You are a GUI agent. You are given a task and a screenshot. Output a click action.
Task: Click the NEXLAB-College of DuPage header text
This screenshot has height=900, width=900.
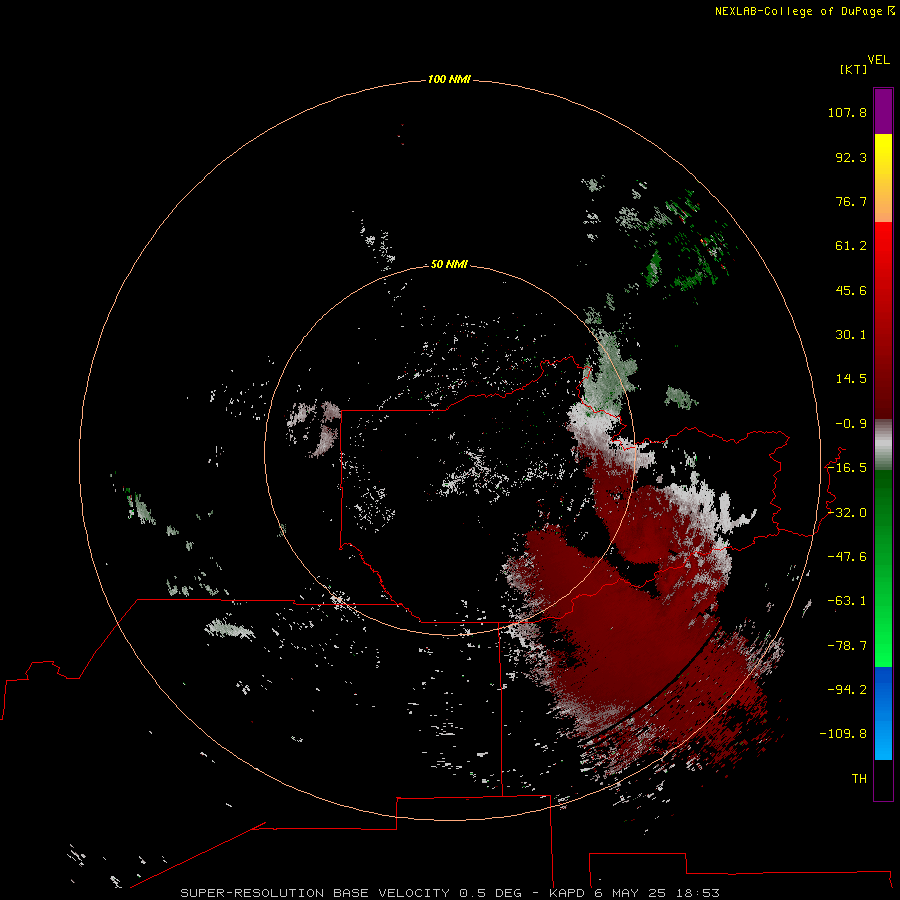798,11
